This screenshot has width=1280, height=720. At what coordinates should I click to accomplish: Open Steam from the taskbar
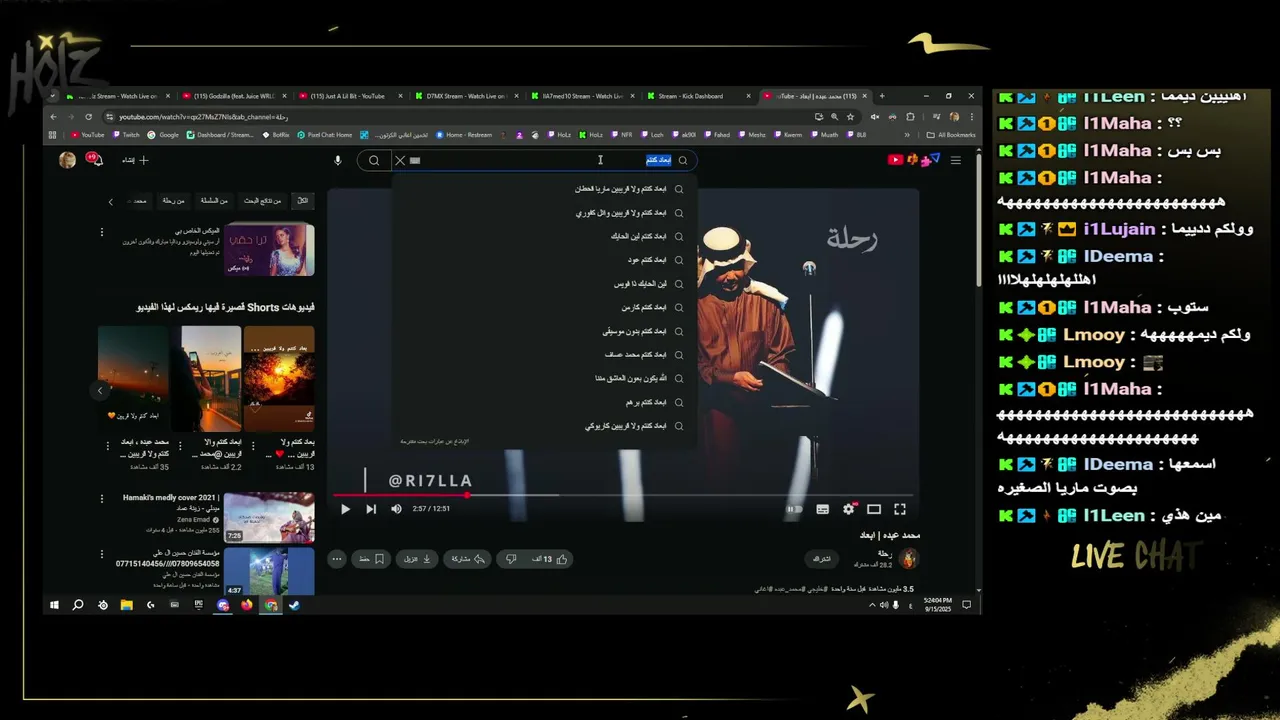(x=294, y=605)
